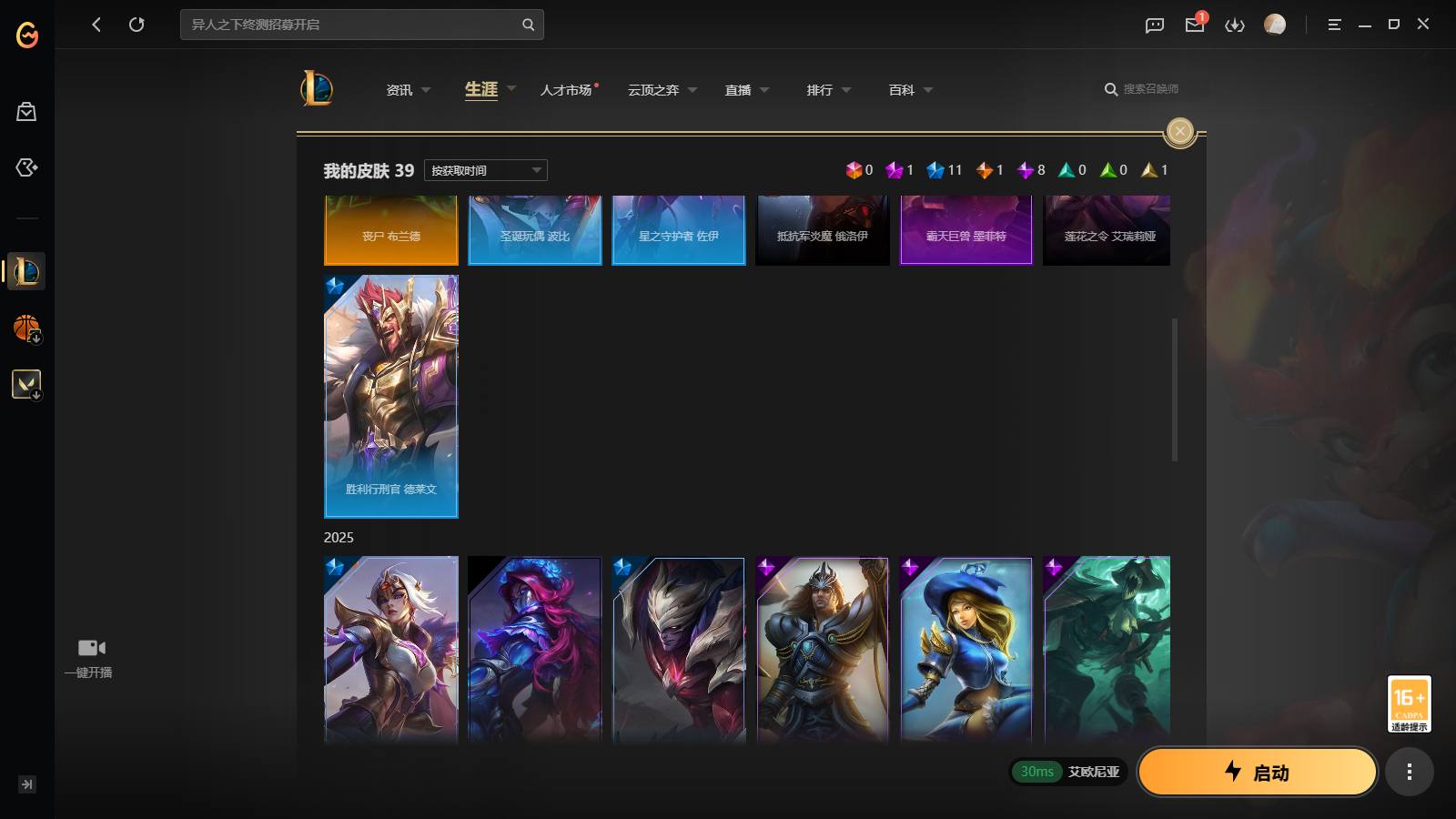Start one-click streaming via 一键开播
This screenshot has width=1456, height=819.
coord(89,658)
